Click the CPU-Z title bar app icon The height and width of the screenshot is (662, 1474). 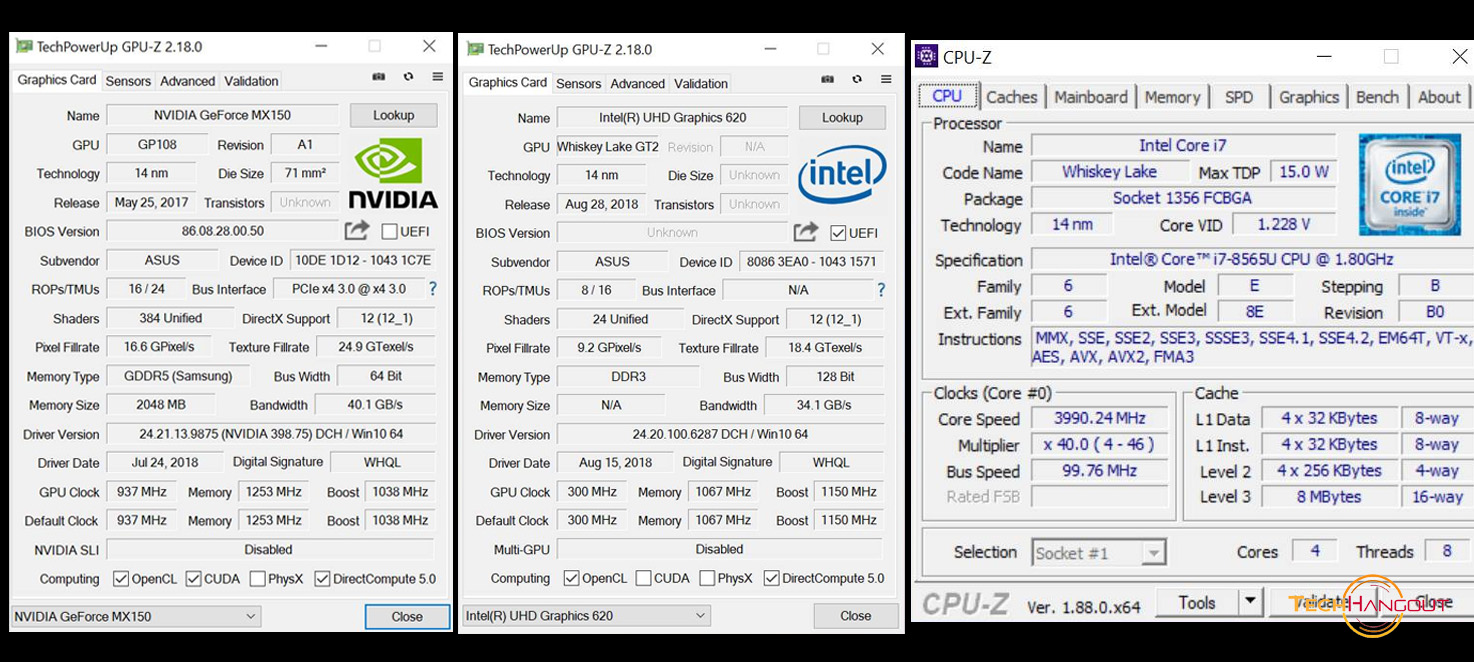click(x=927, y=57)
